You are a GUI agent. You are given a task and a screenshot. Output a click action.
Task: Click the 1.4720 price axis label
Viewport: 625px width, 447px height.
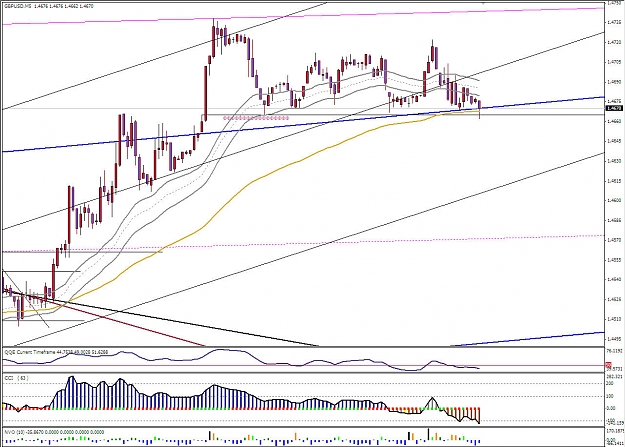614,42
